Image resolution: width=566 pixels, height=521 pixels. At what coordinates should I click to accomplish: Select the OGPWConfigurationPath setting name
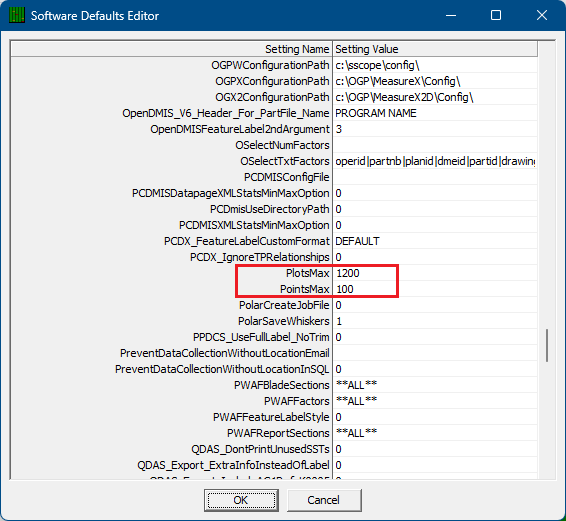[270, 65]
